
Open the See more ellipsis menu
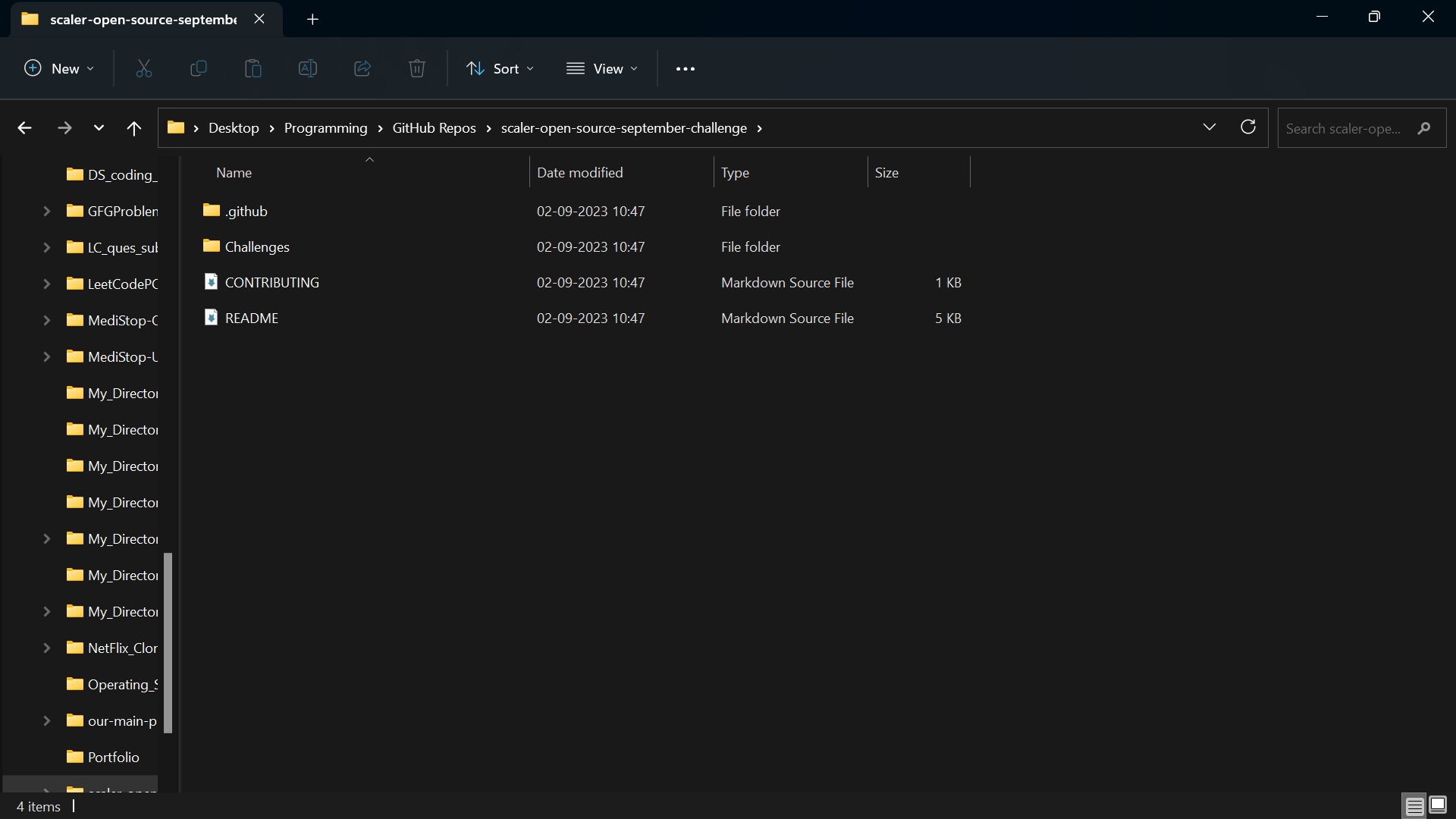(685, 68)
